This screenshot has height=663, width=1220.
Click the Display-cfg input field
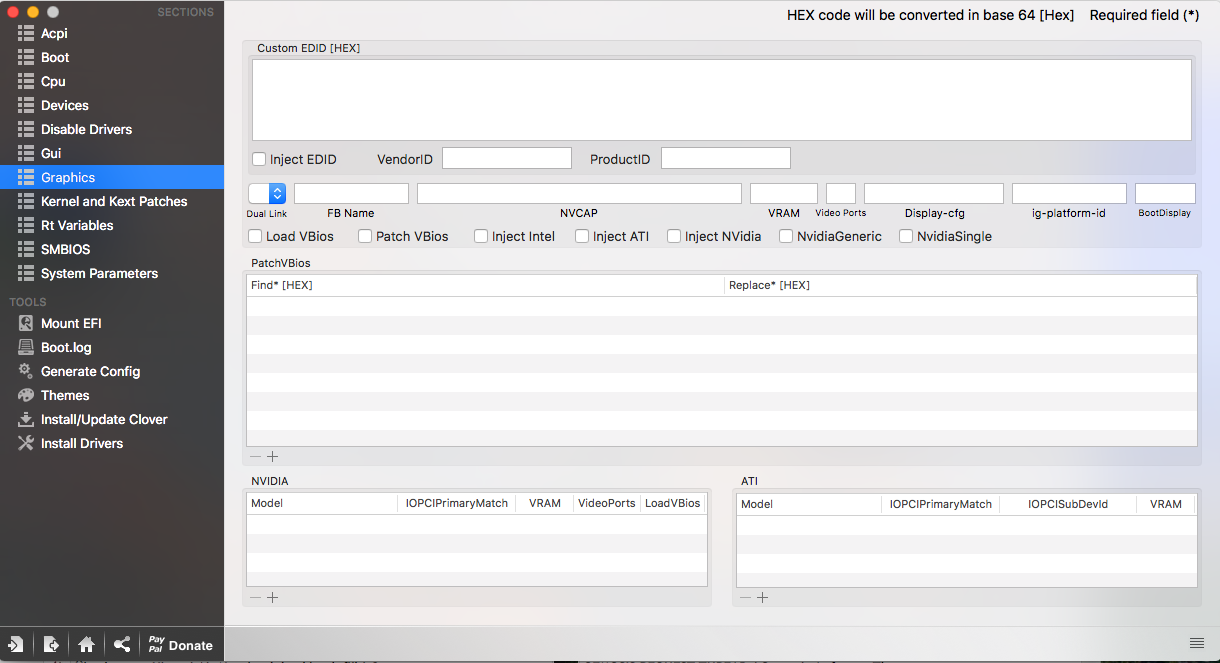coord(934,194)
